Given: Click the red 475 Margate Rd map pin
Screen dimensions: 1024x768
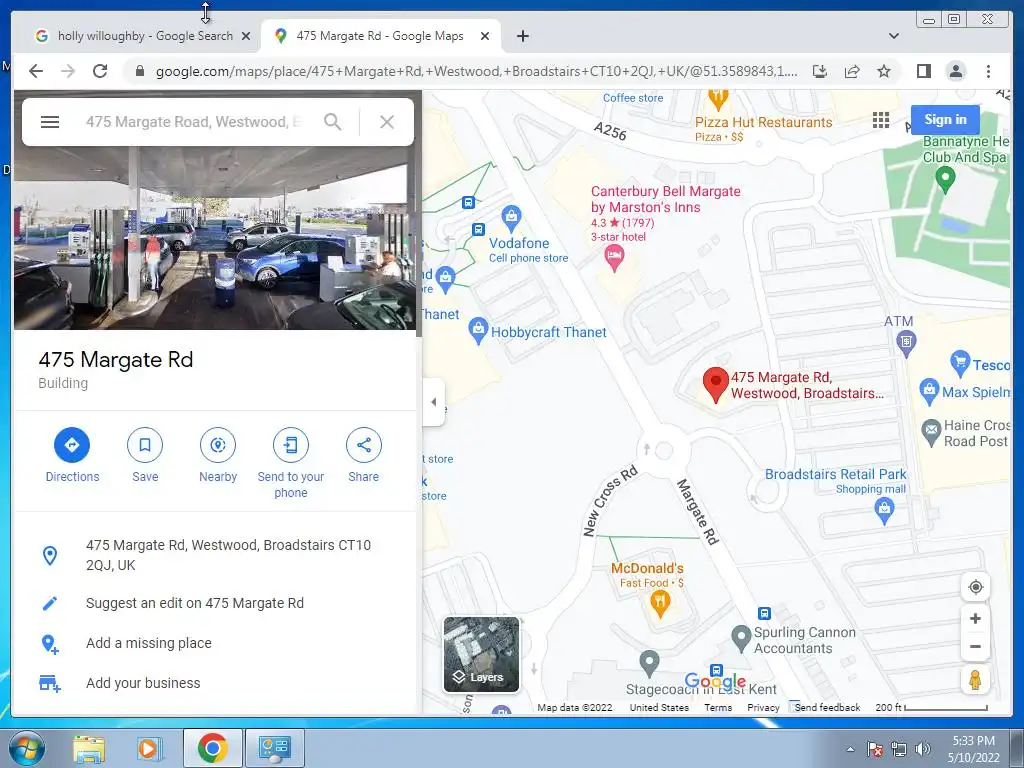Looking at the screenshot, I should click(716, 385).
